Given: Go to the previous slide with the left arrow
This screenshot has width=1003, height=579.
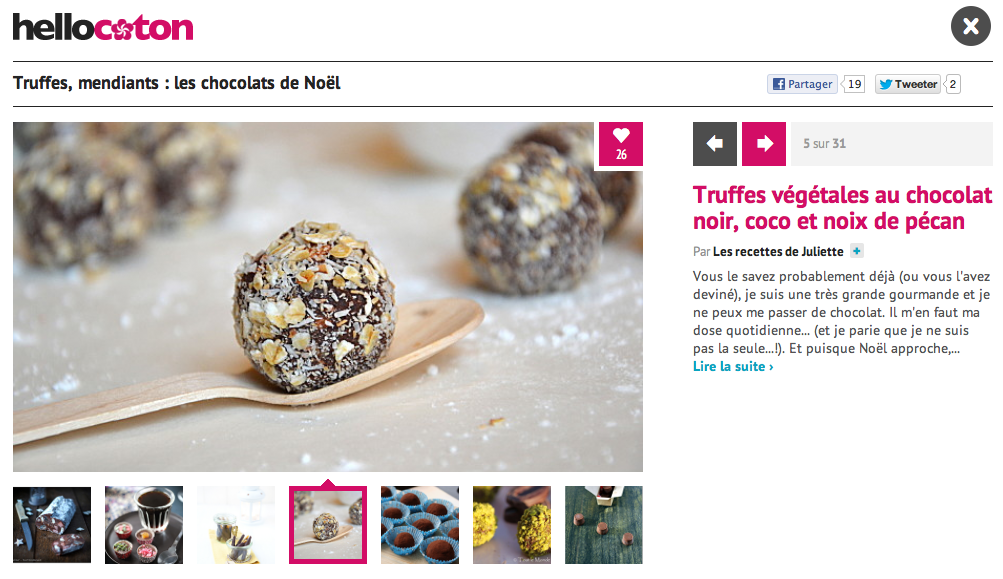Looking at the screenshot, I should coord(715,144).
